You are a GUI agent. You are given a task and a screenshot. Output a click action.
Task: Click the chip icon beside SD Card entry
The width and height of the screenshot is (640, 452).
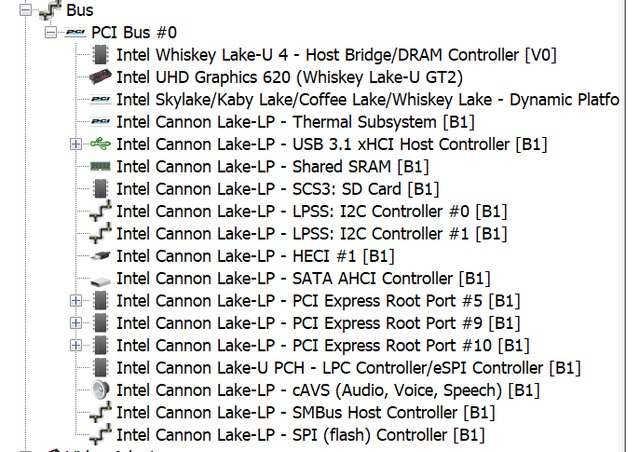(100, 189)
